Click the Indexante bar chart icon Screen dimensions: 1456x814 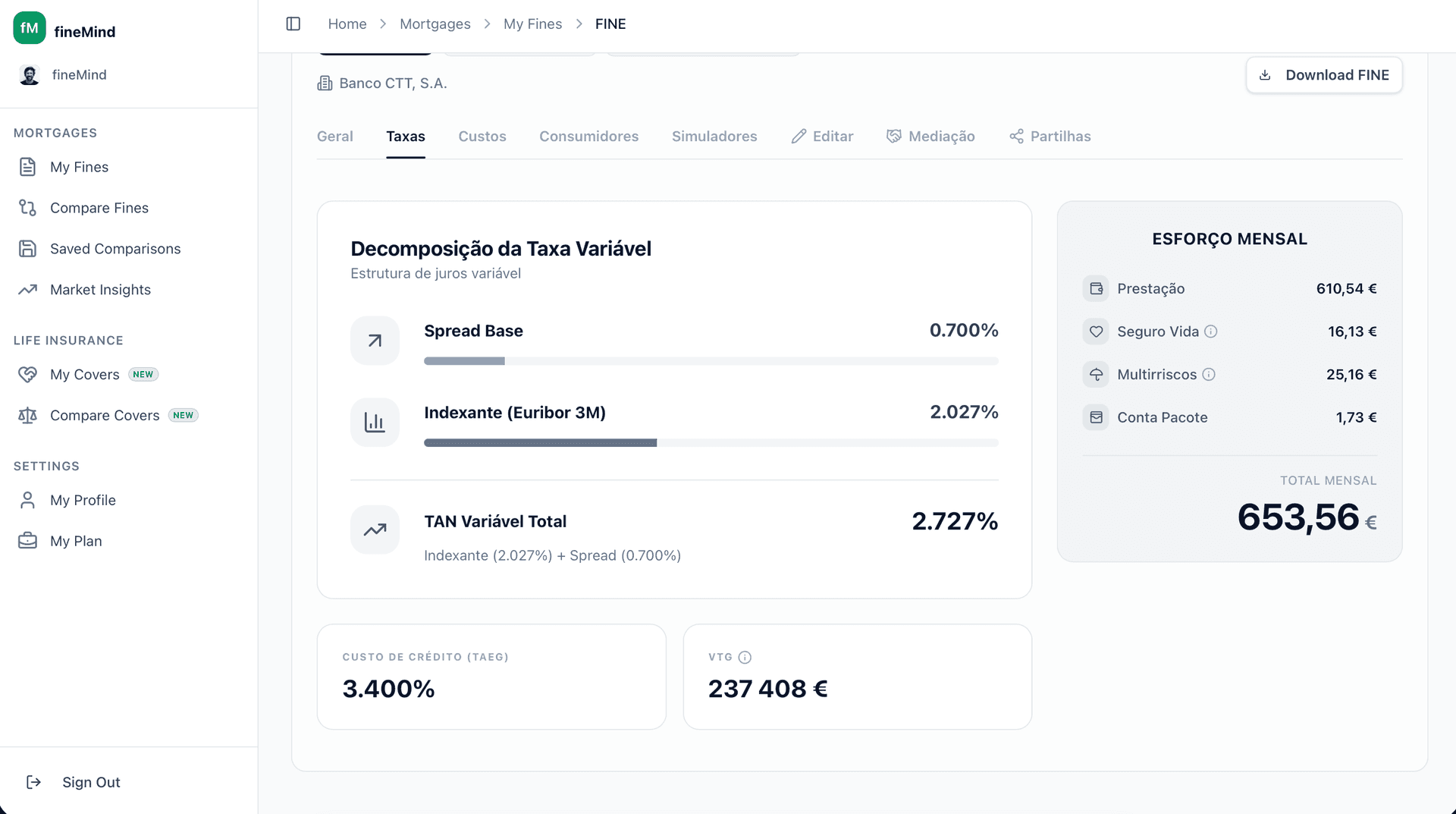pos(375,423)
